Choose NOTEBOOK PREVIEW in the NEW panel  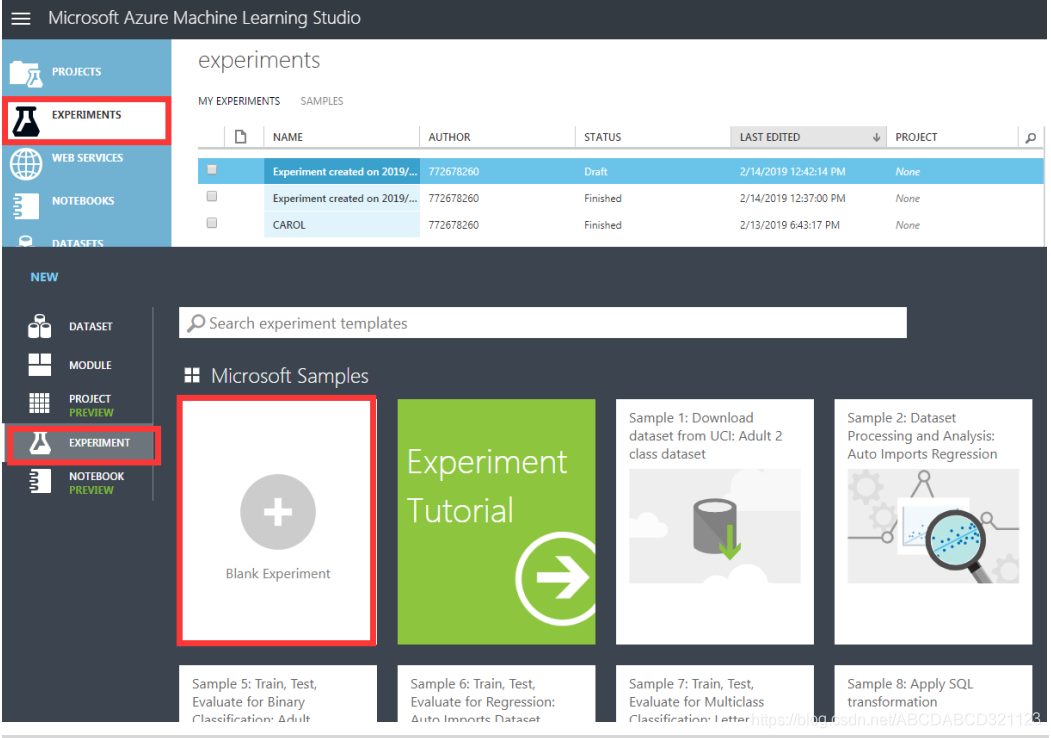(97, 483)
